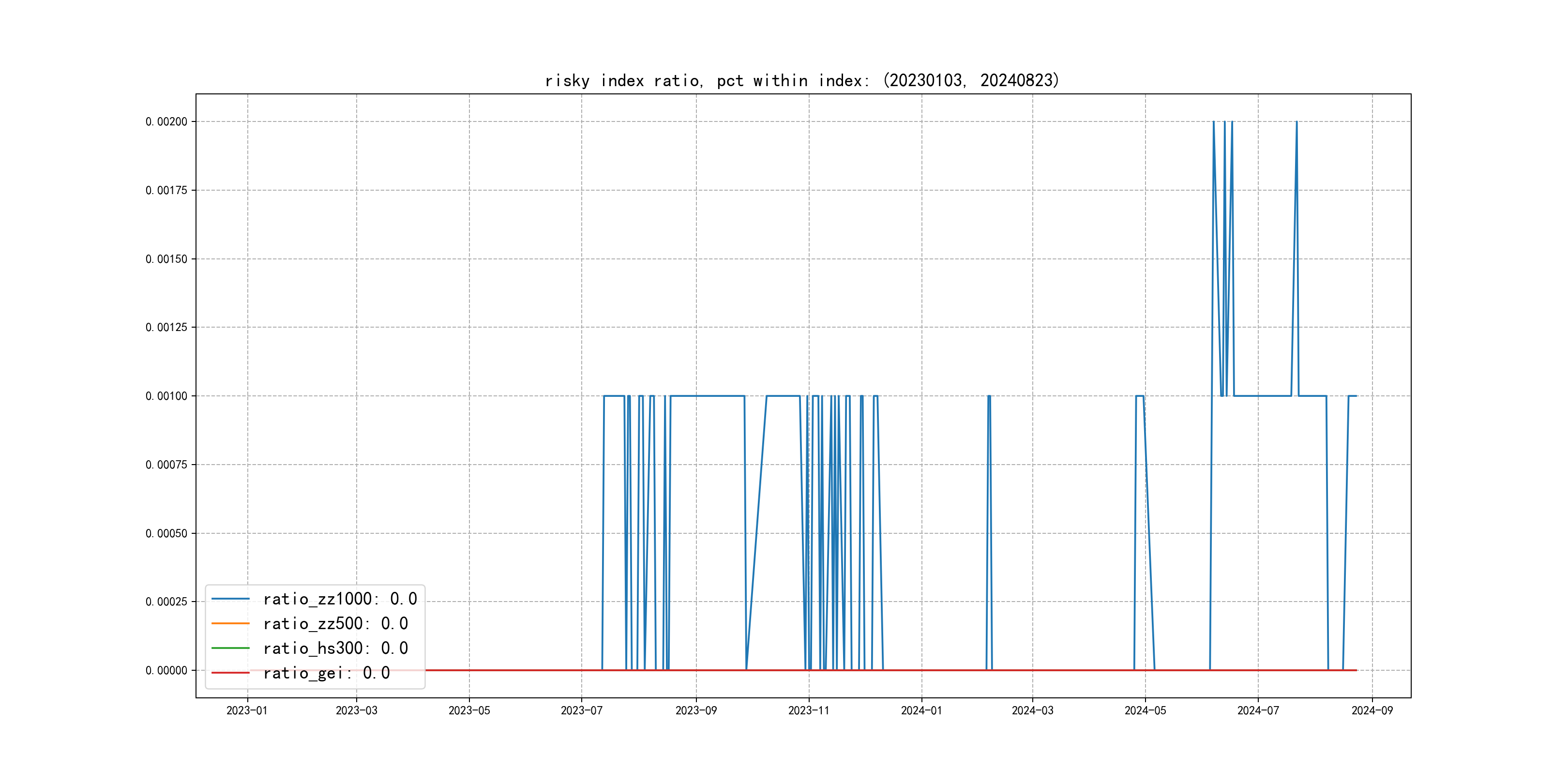
Task: Click the 0.00200 y-axis tick label
Action: point(166,122)
